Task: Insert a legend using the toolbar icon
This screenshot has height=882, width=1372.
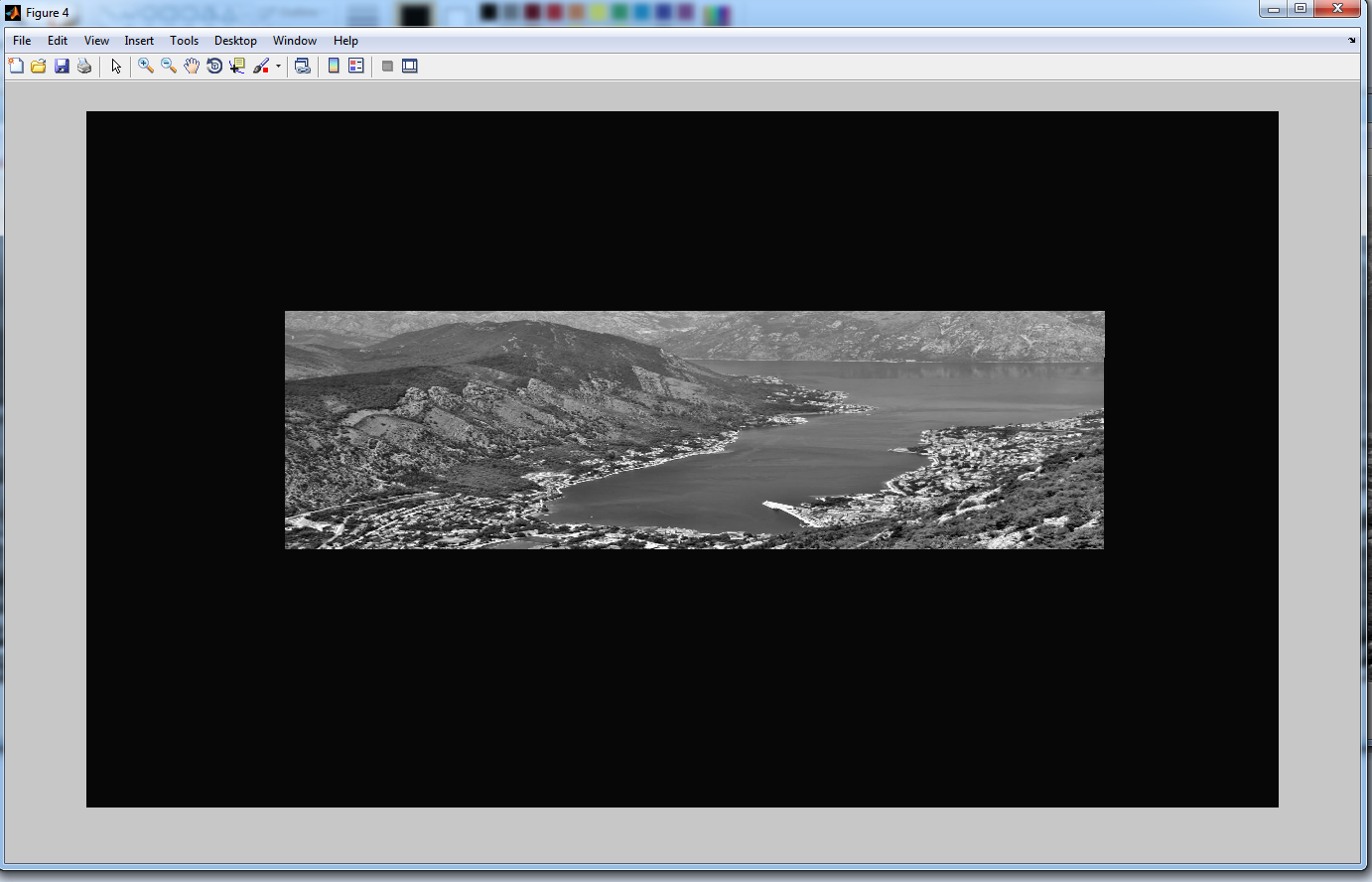Action: tap(356, 66)
